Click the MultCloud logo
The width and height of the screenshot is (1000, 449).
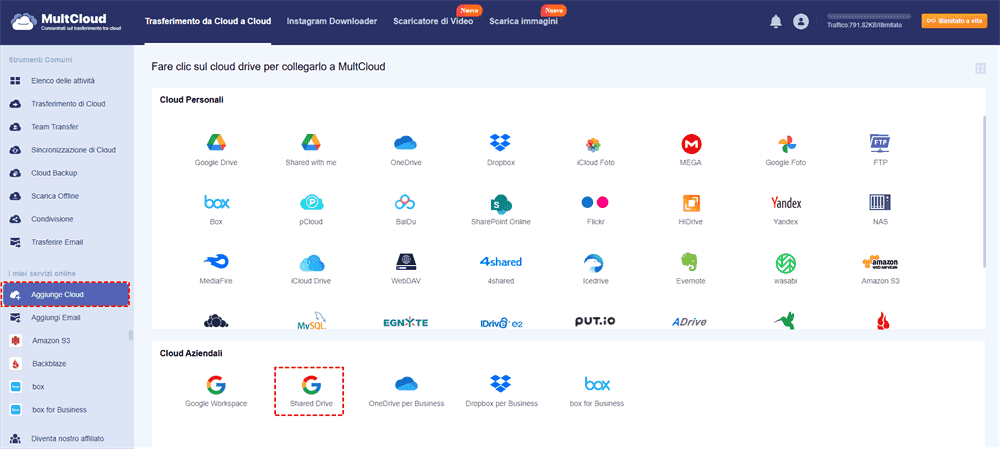(67, 22)
